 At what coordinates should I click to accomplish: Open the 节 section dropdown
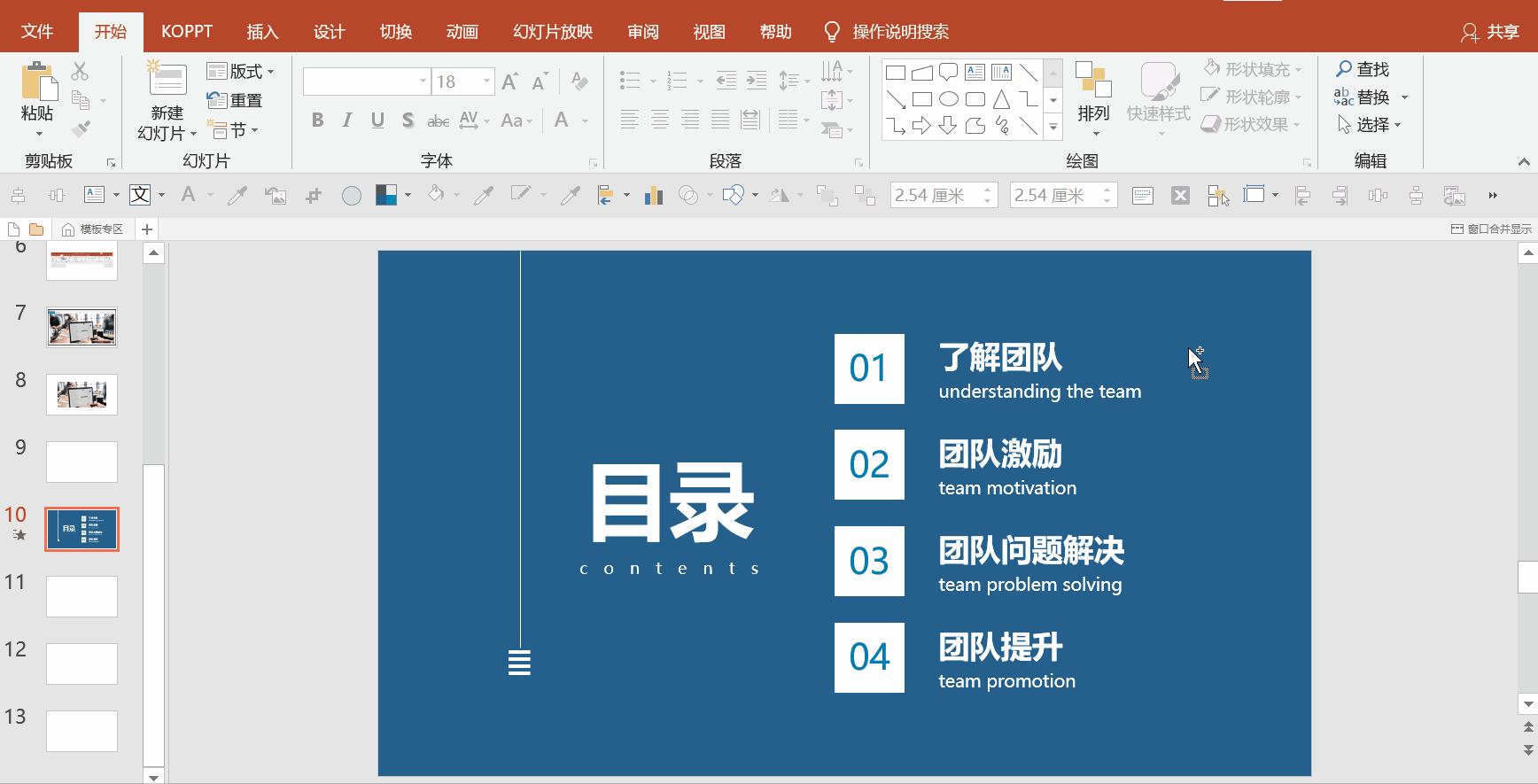tap(233, 130)
